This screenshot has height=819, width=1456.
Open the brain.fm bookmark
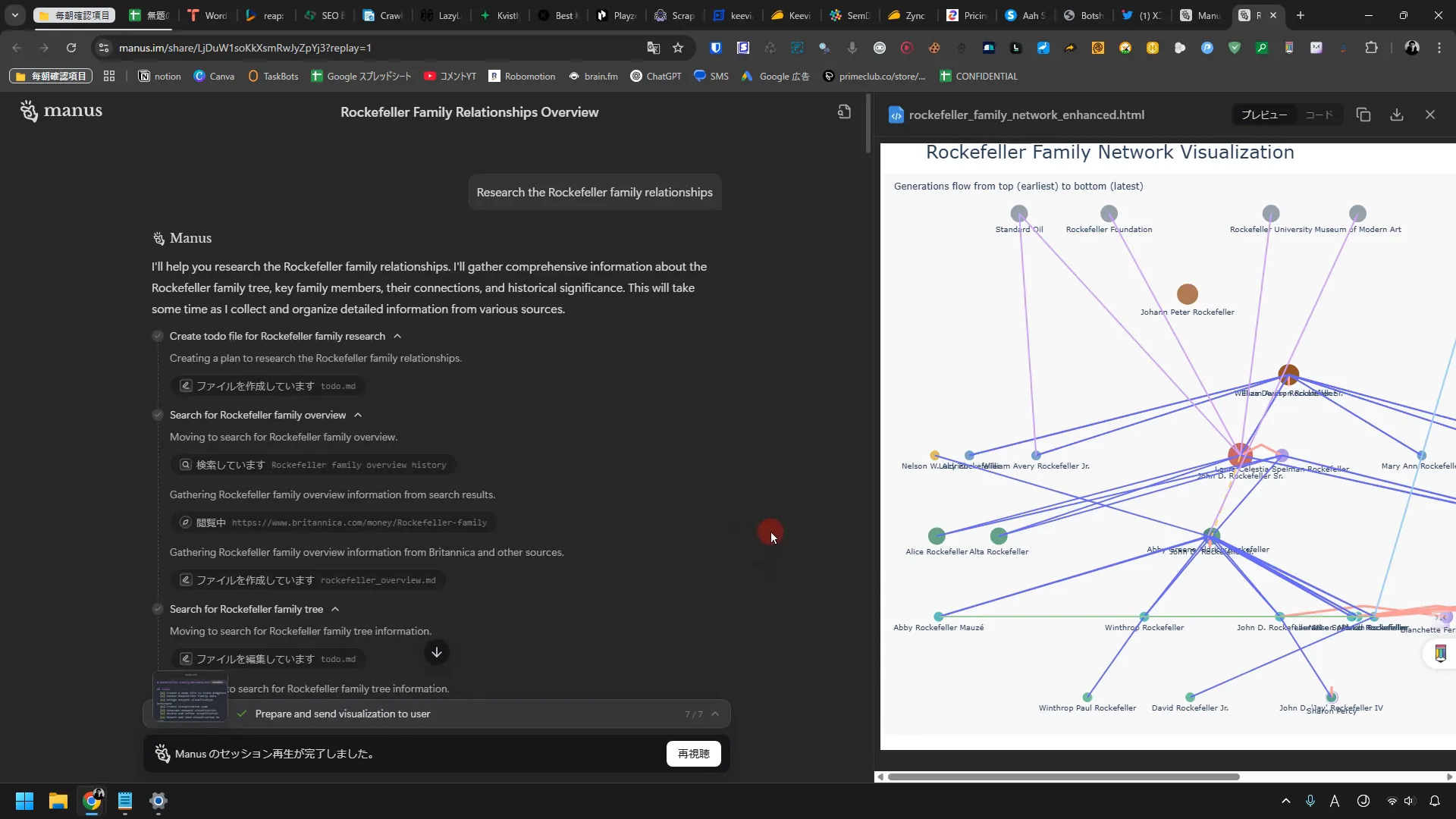(593, 77)
